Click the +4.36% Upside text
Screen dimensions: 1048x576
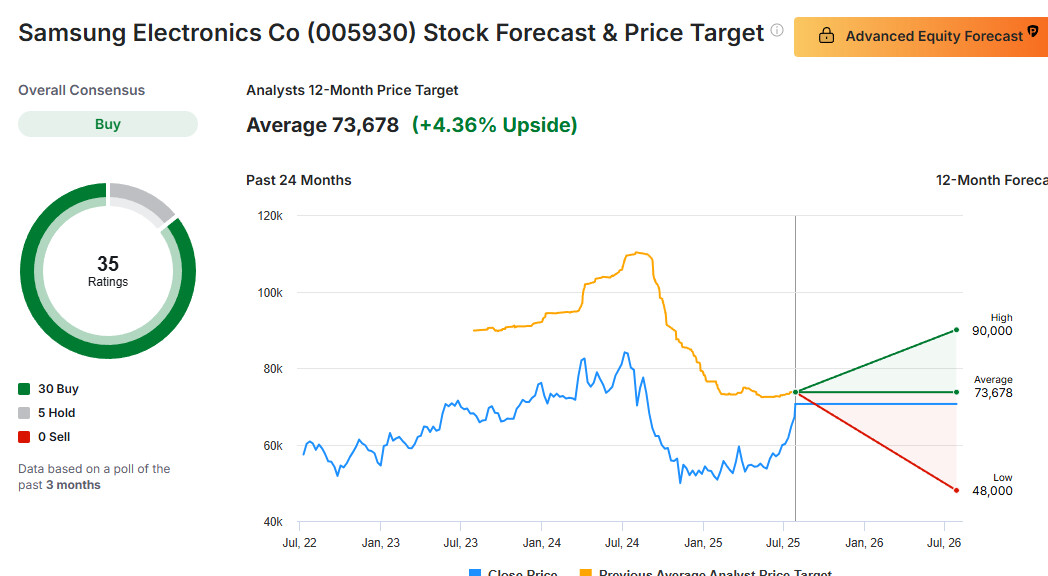pos(494,125)
